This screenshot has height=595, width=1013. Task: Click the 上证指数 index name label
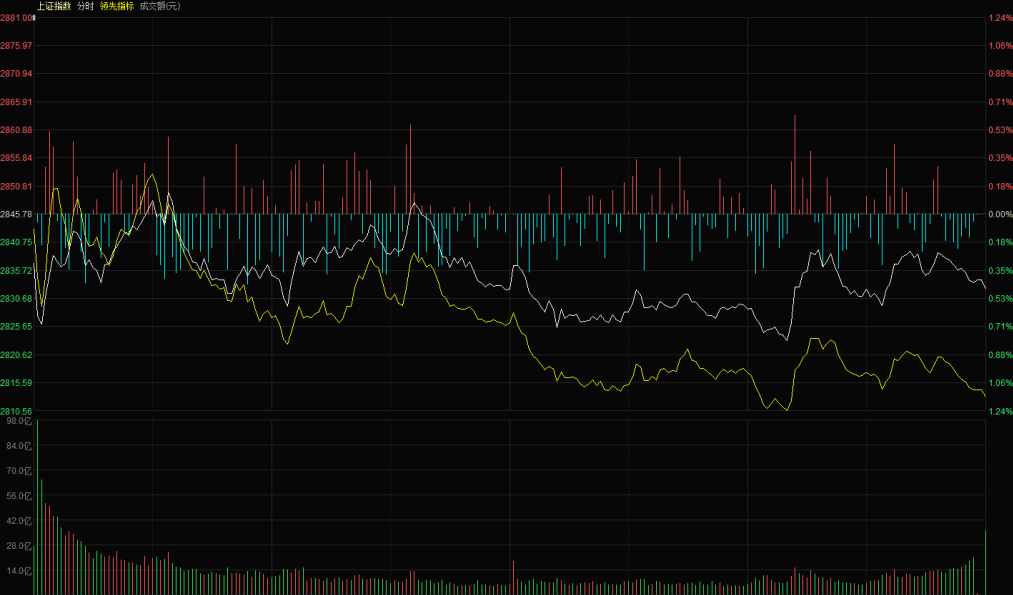[x=54, y=6]
